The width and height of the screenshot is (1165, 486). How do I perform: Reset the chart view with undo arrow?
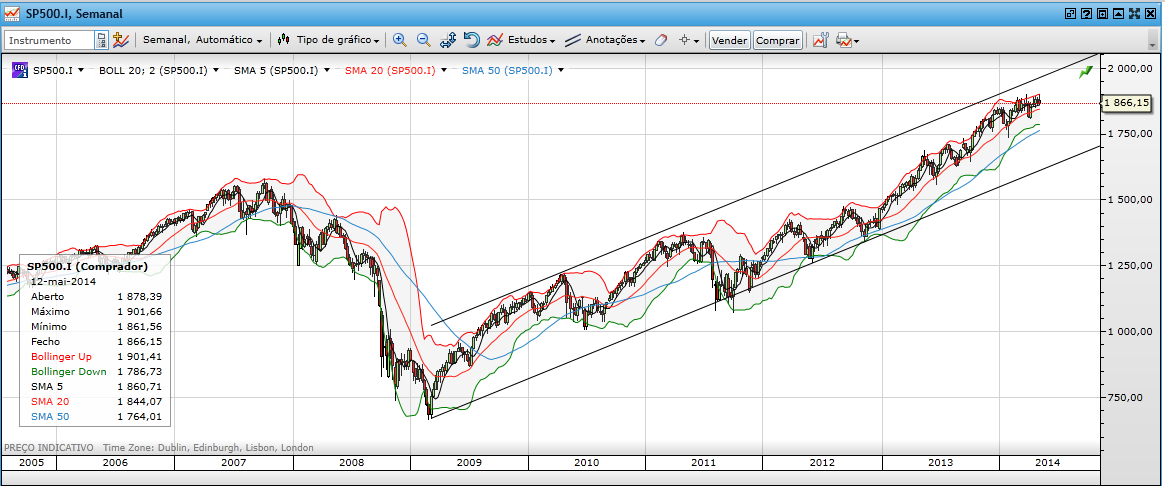tap(471, 40)
